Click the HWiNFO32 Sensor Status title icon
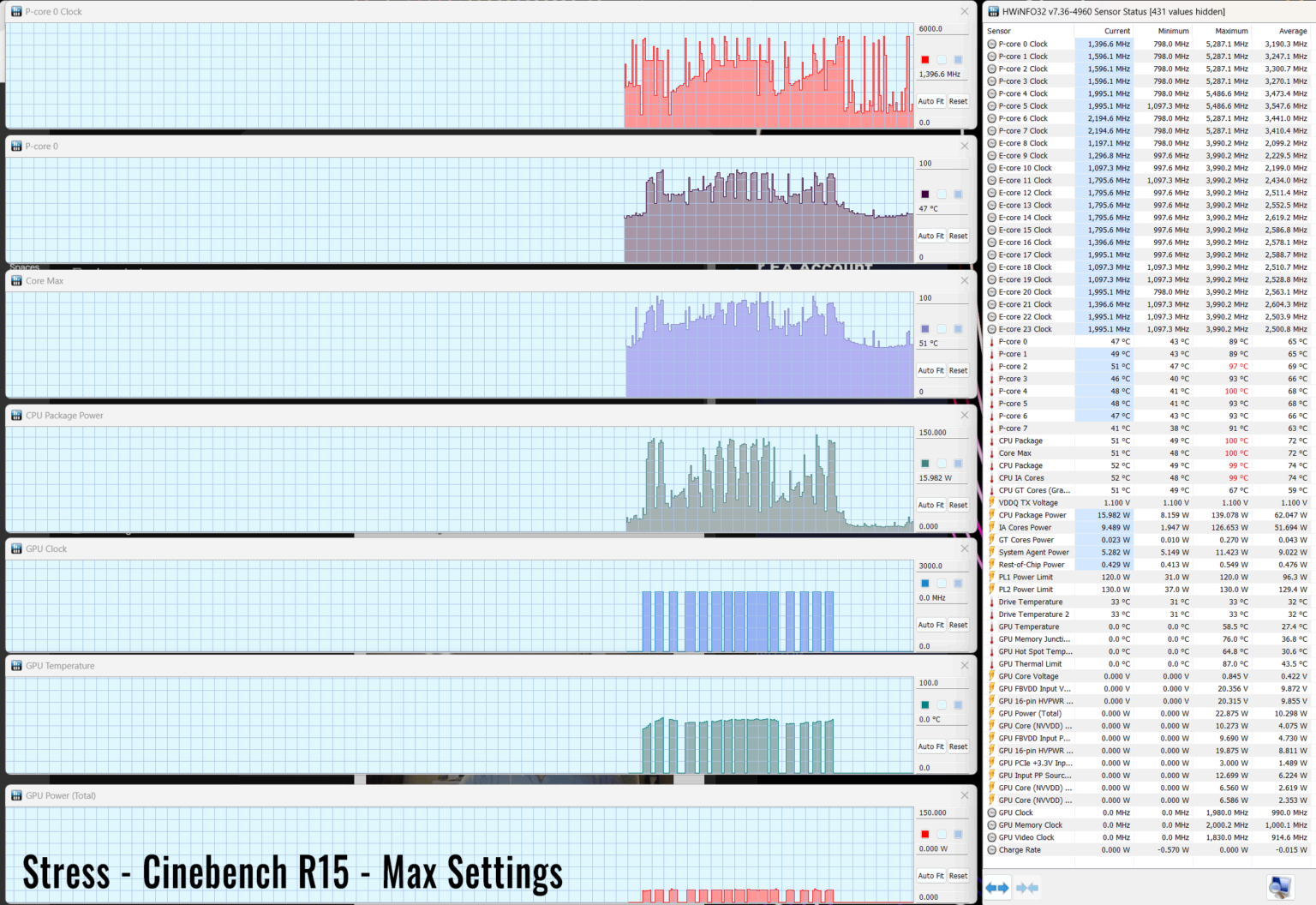 (994, 12)
